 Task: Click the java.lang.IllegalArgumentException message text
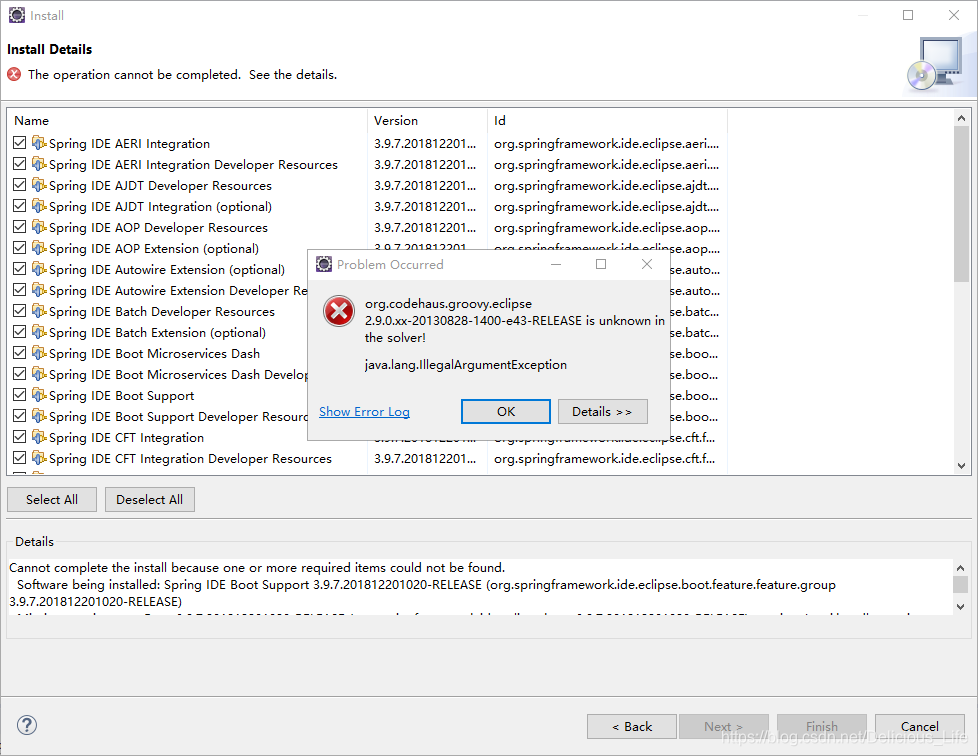[466, 364]
